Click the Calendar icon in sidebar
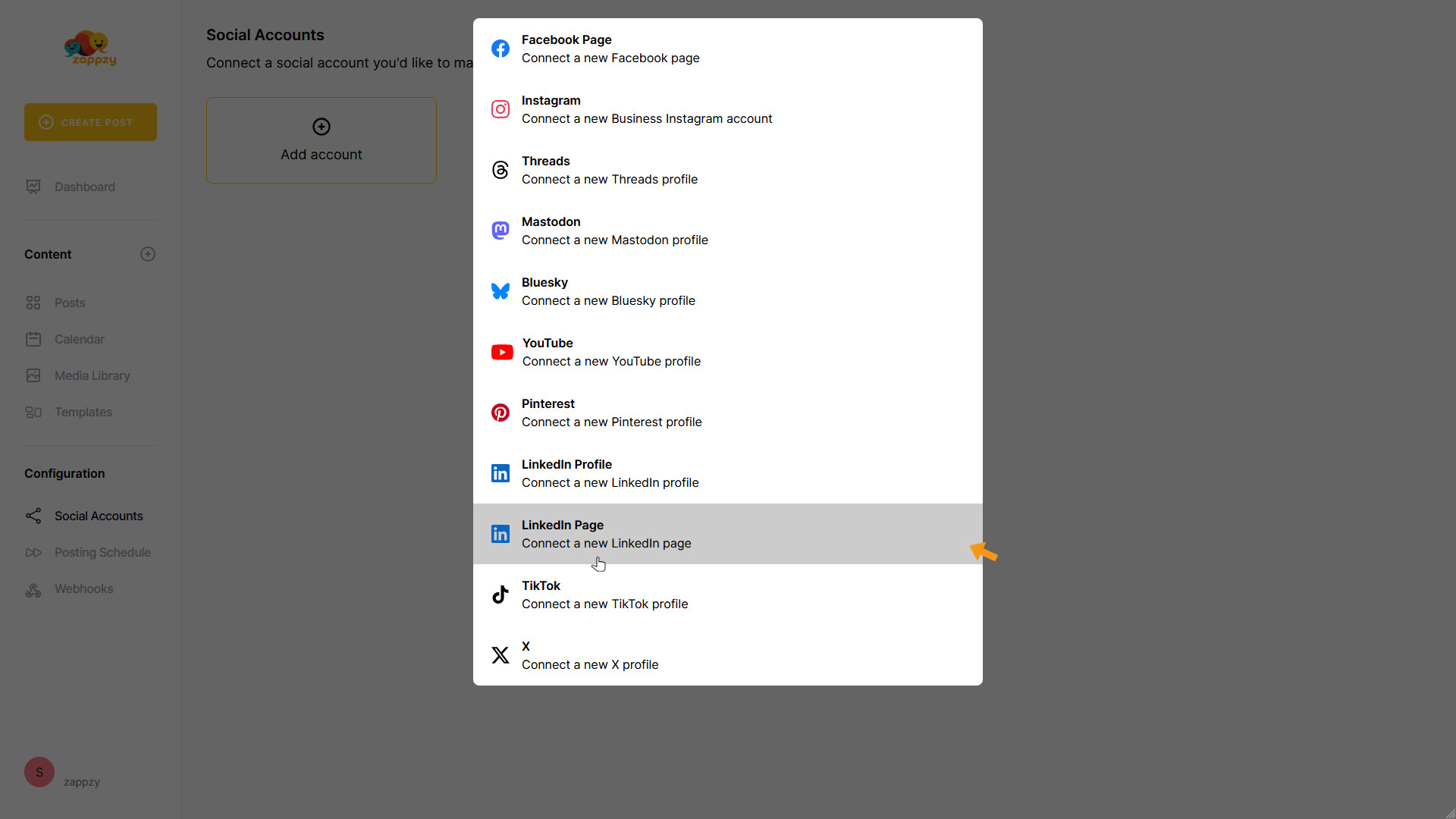The image size is (1456, 819). point(33,339)
